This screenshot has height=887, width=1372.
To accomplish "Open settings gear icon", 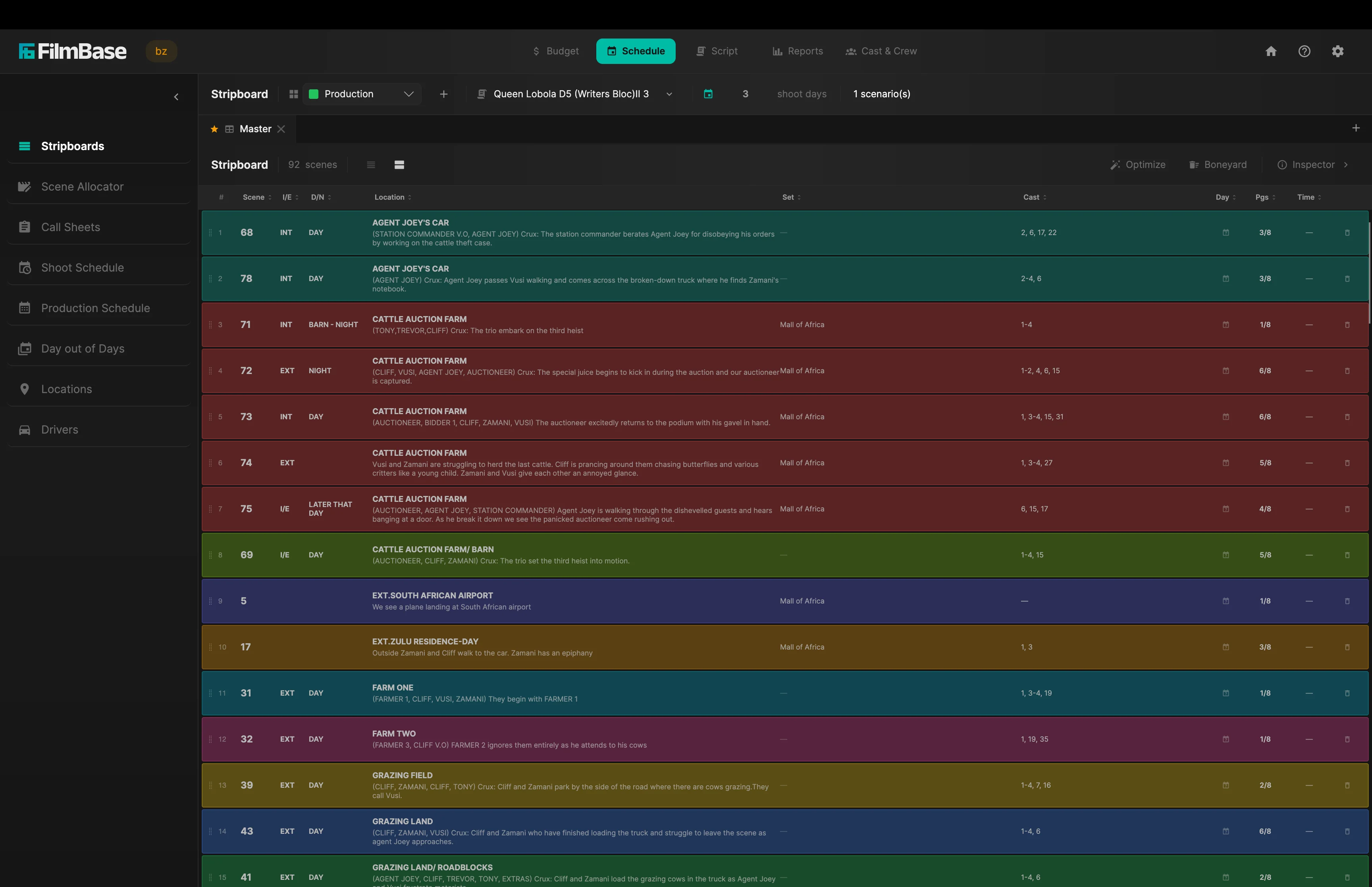I will click(x=1337, y=51).
